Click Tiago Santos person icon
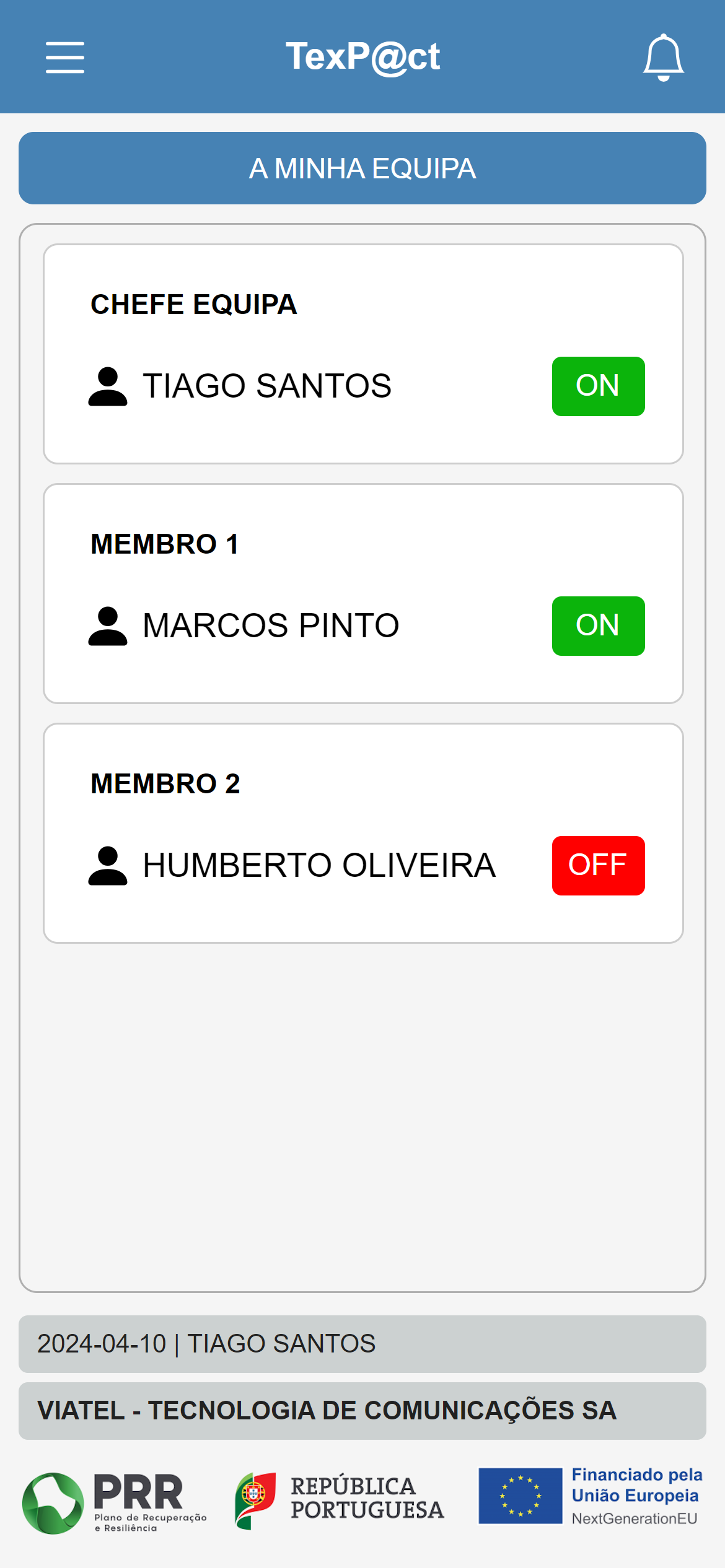725x1568 pixels. (x=108, y=386)
